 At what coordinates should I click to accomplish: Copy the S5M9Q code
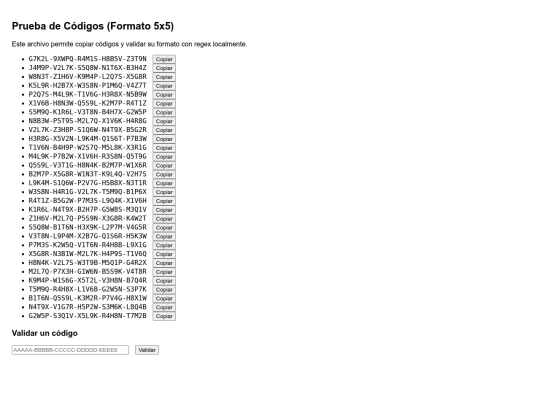[x=164, y=113]
